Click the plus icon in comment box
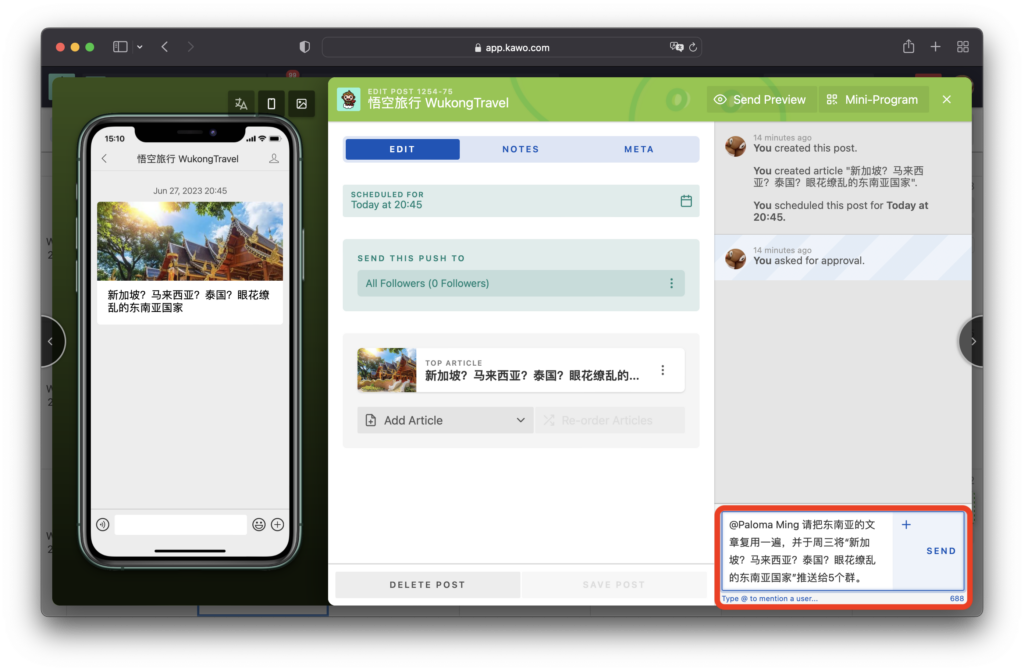Image resolution: width=1024 pixels, height=671 pixels. 906,525
